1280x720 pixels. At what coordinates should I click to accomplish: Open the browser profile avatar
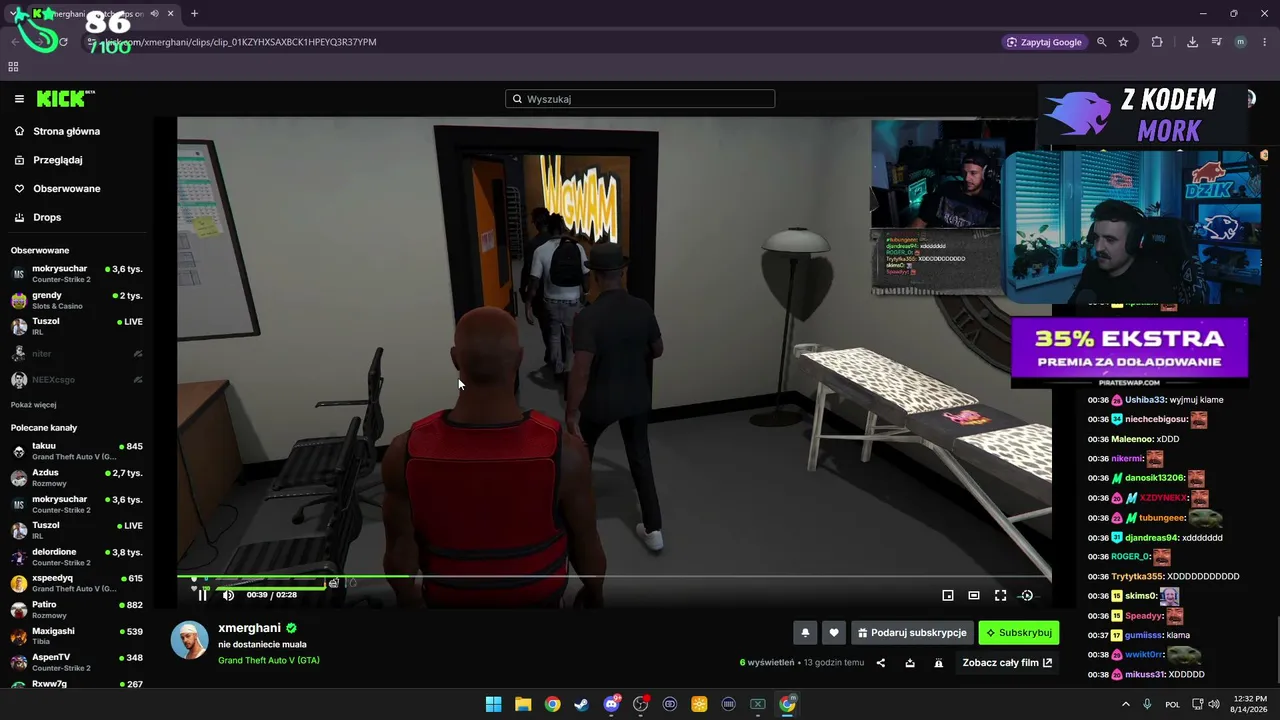point(1240,42)
